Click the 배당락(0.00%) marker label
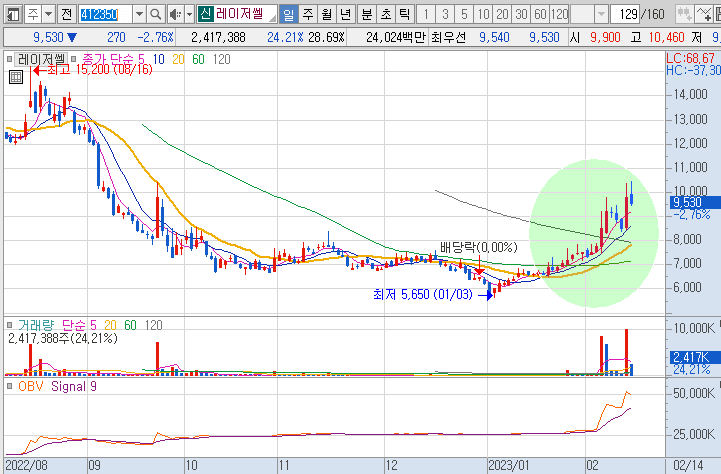 [x=479, y=247]
